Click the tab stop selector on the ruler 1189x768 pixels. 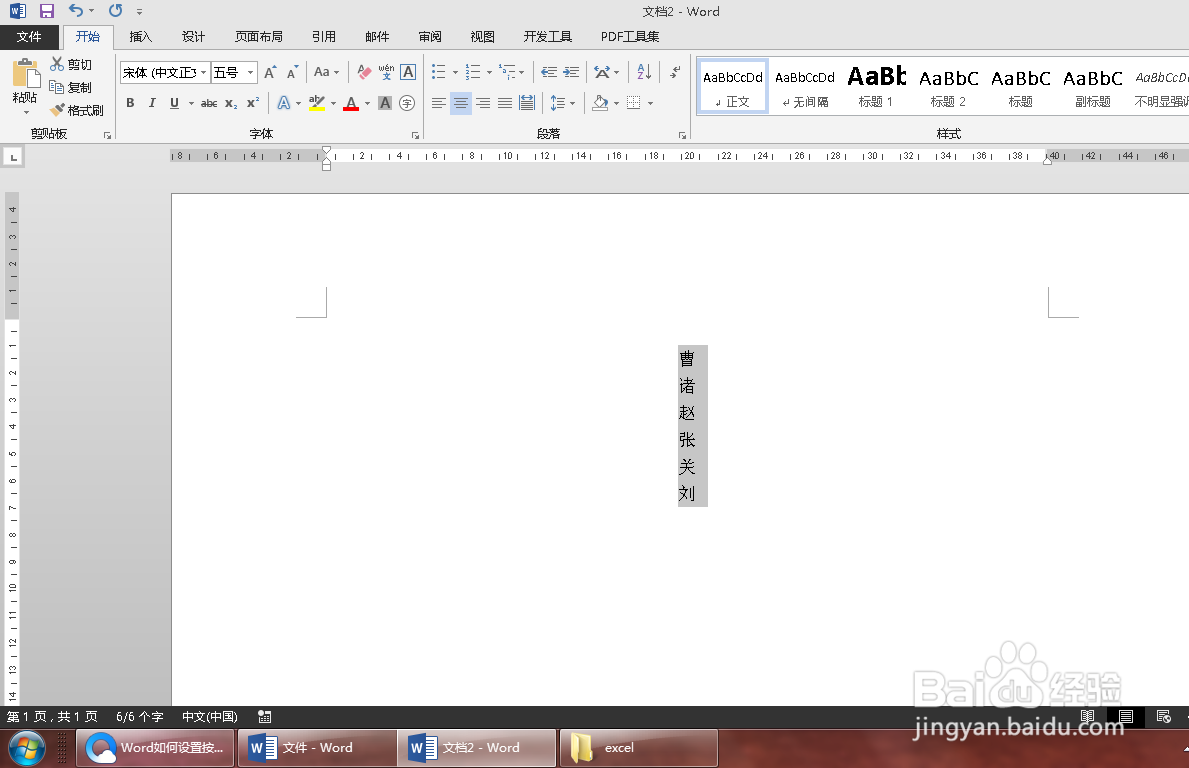pos(13,157)
